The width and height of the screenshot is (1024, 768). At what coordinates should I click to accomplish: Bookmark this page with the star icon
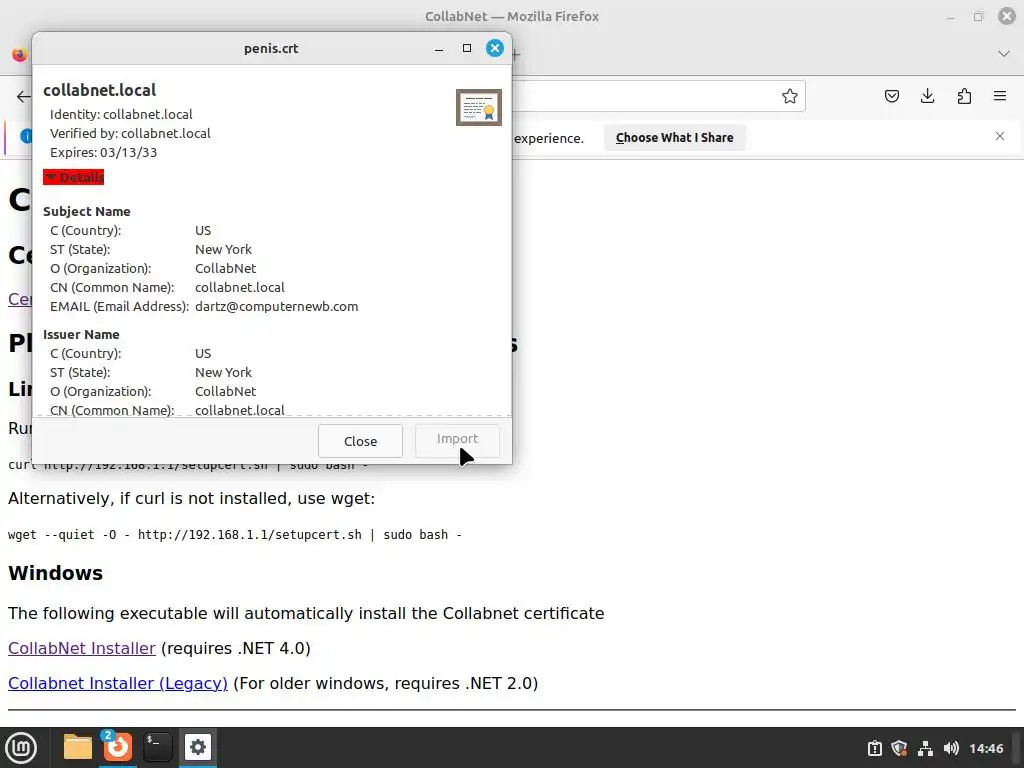[790, 97]
